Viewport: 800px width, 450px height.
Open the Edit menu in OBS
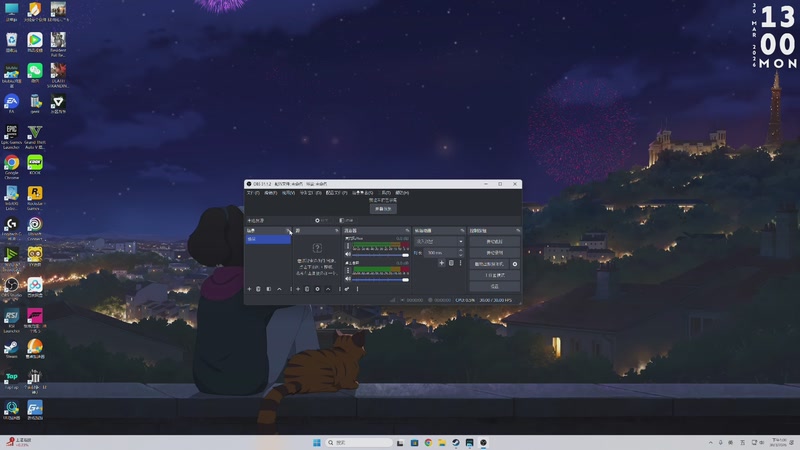tap(270, 193)
